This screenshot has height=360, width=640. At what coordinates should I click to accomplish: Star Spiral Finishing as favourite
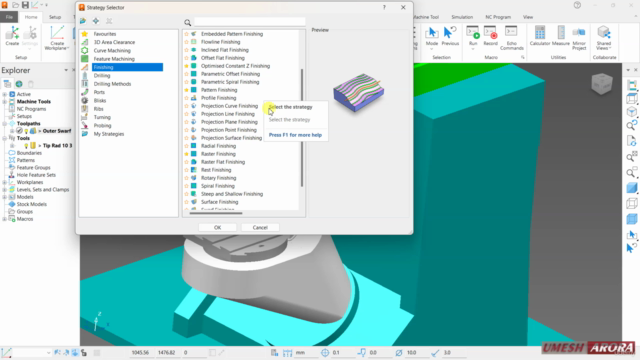point(187,186)
